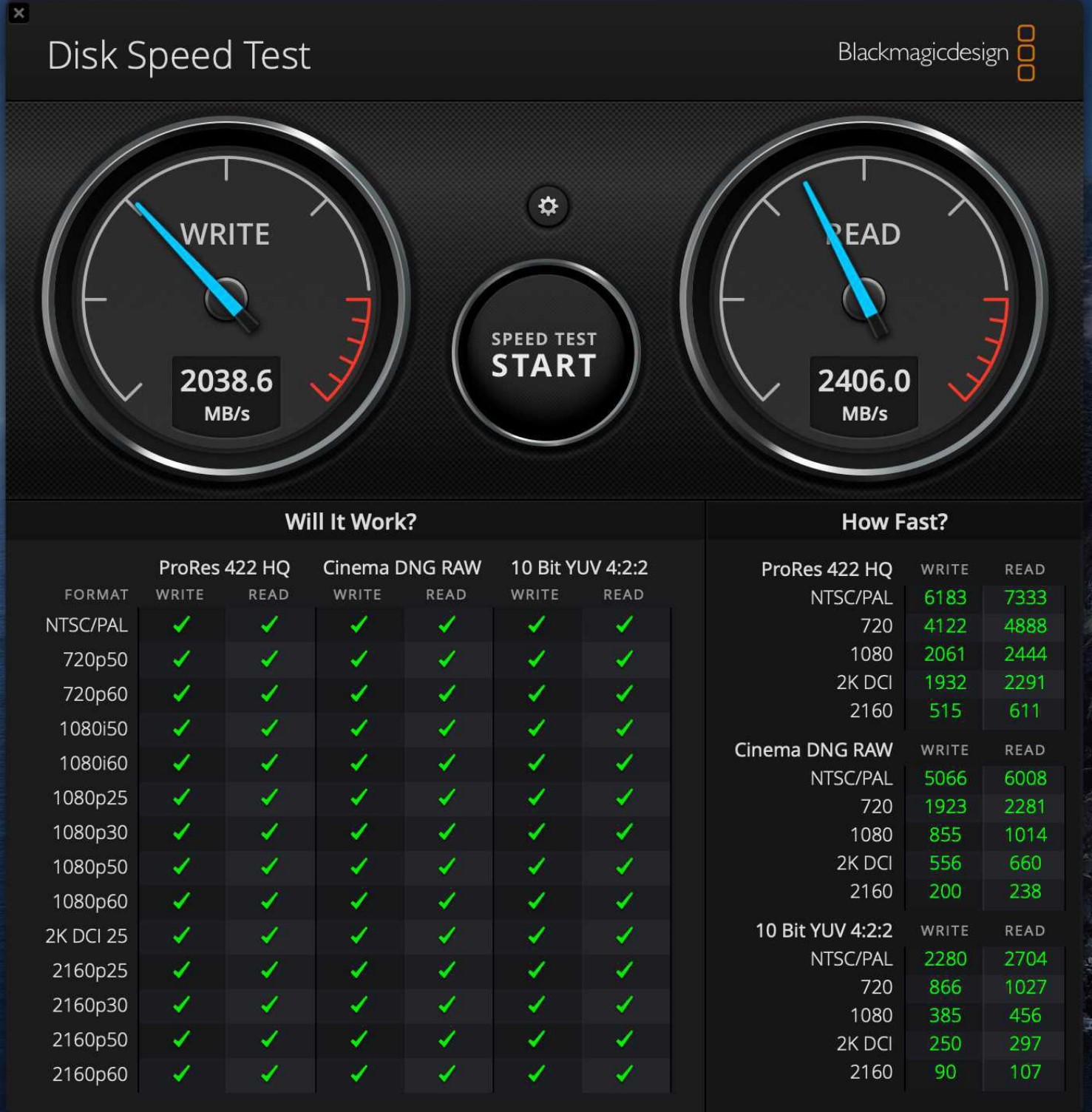Select the 2406.0 MB/s read speed readout
This screenshot has width=1092, height=1112.
pos(864,393)
